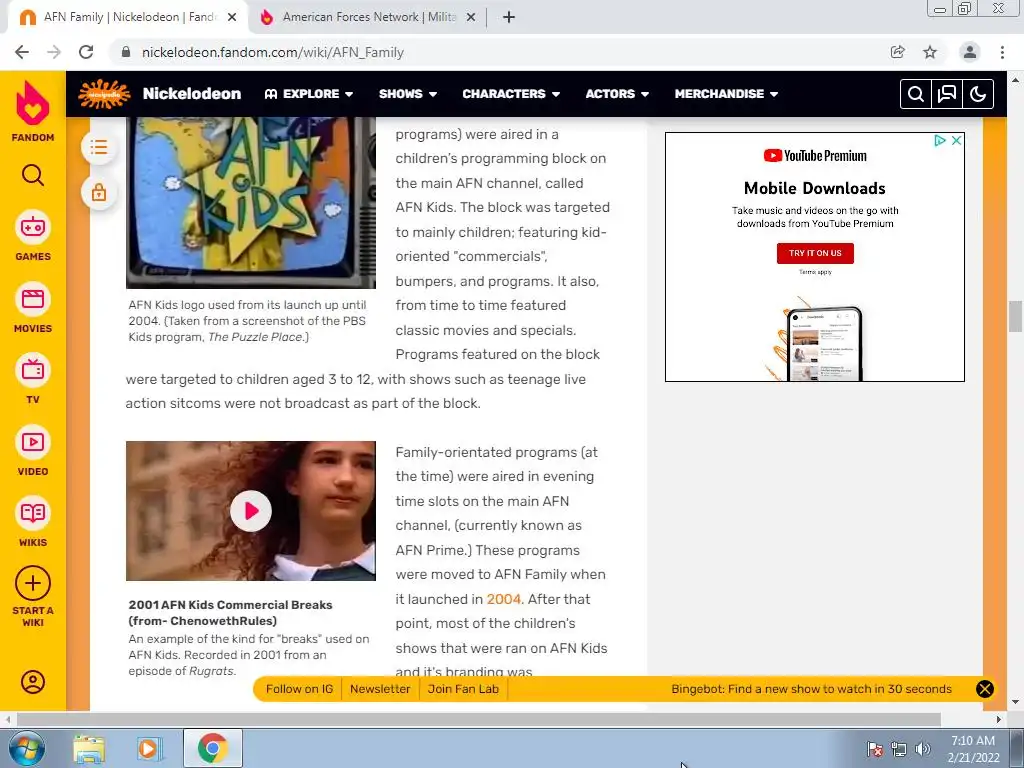Open Chrome three-dot menu
The width and height of the screenshot is (1024, 768).
pos(1002,52)
